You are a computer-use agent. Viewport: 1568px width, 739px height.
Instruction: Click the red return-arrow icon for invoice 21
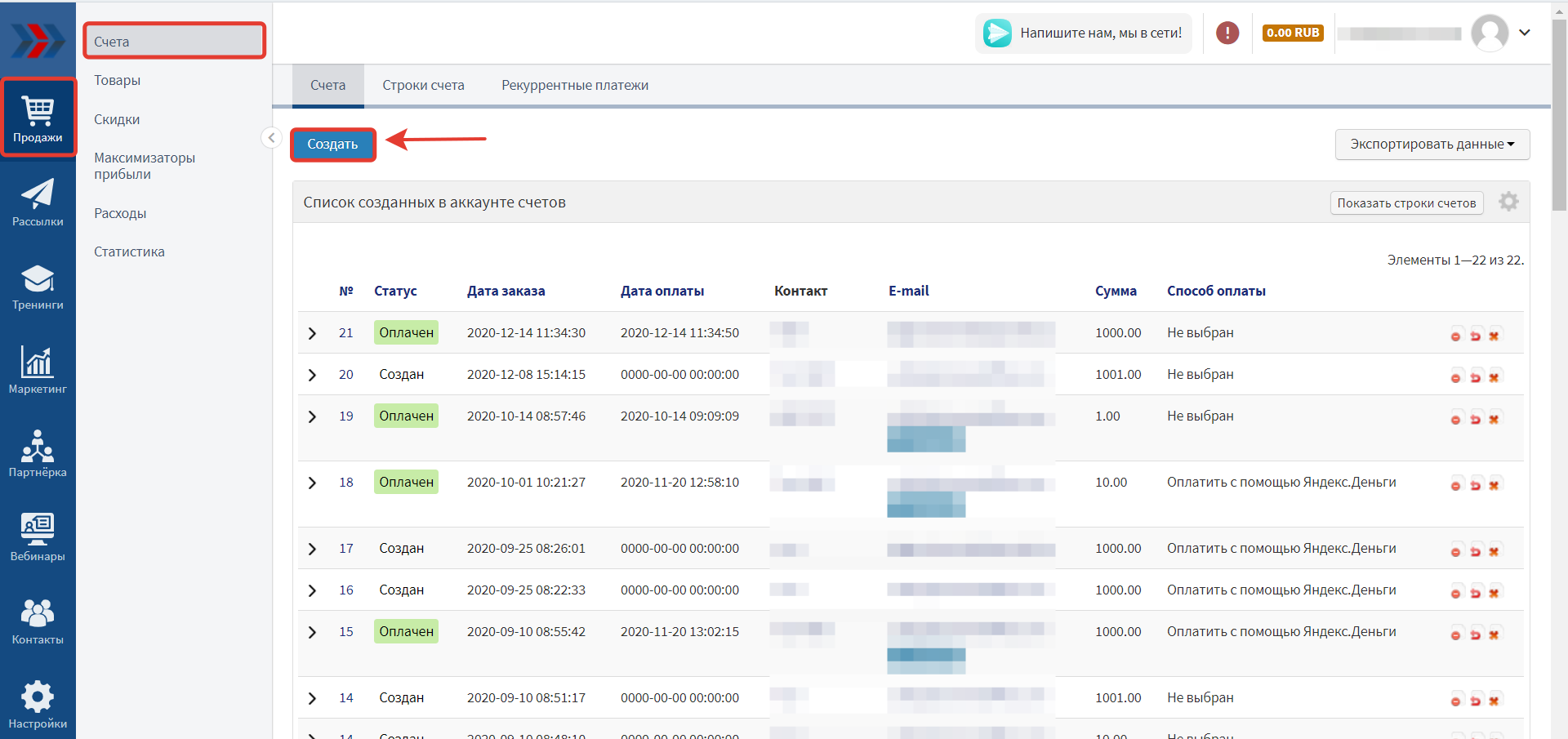[x=1475, y=336]
